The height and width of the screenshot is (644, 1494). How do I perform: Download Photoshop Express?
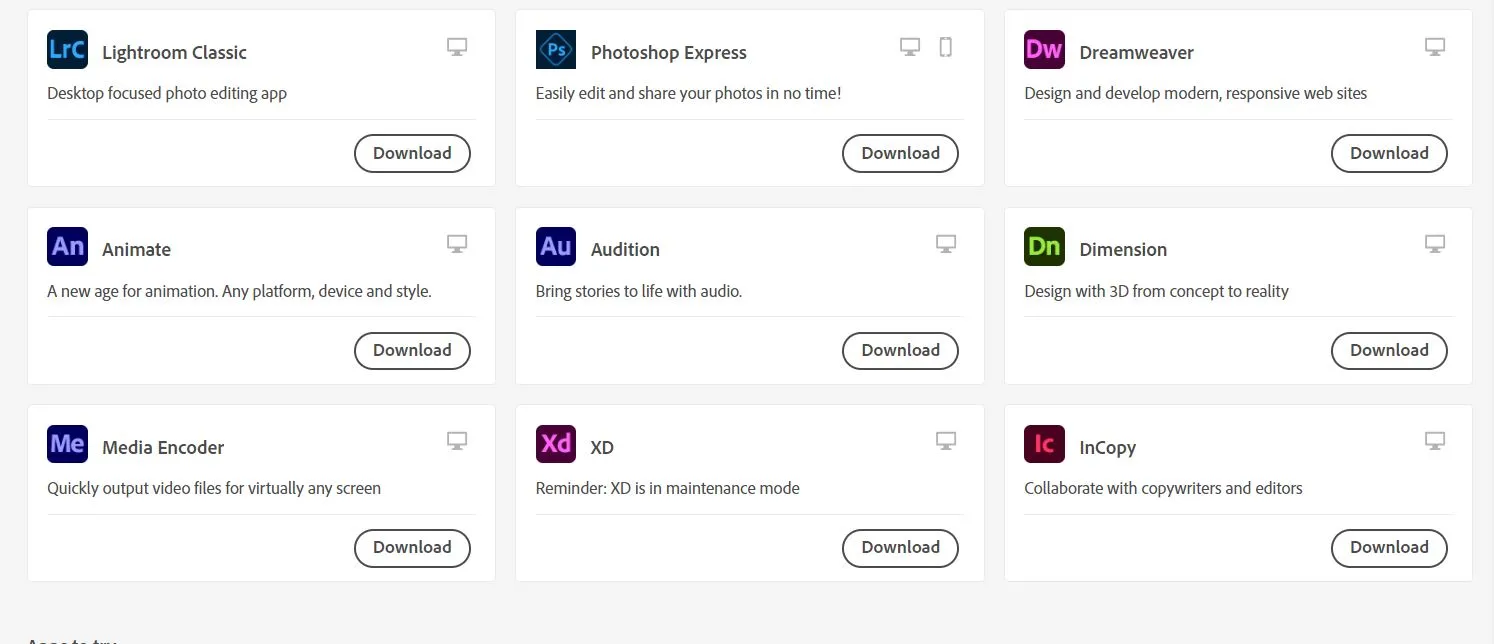[x=900, y=153]
